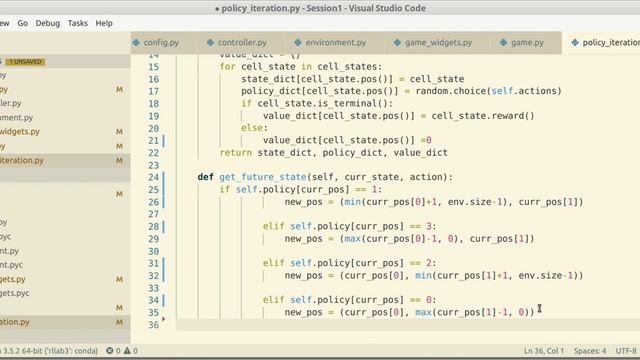Click 'cell_state.reward()' in line 19

[483, 116]
